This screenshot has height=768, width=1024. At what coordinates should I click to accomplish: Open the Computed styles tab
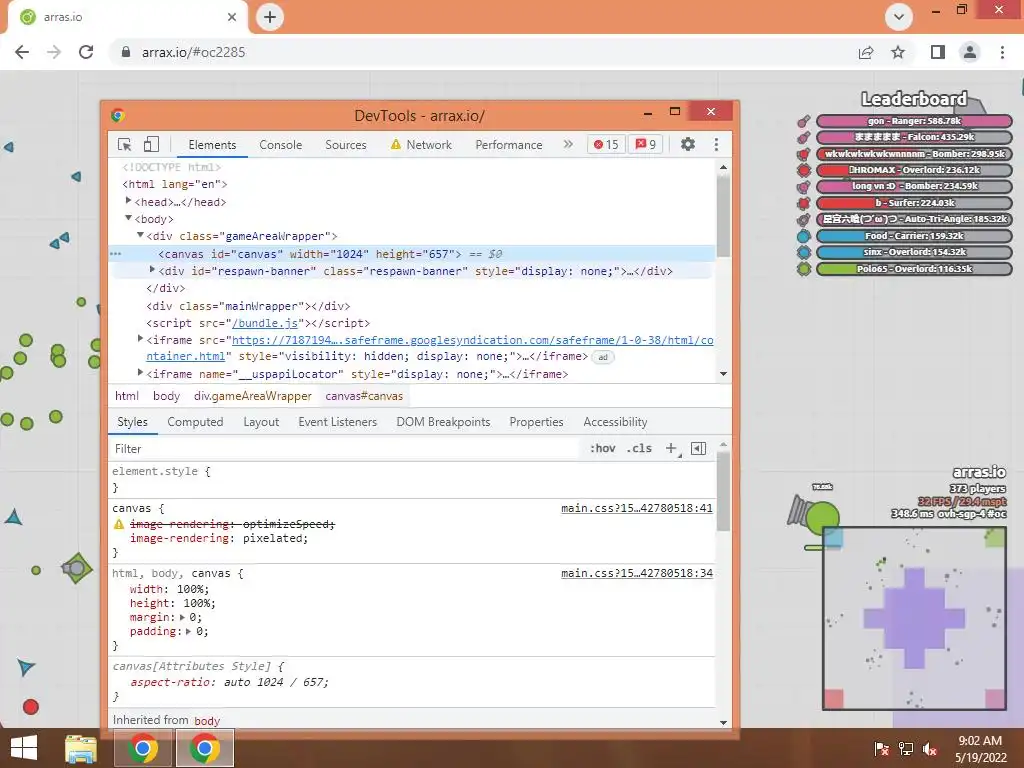(195, 422)
